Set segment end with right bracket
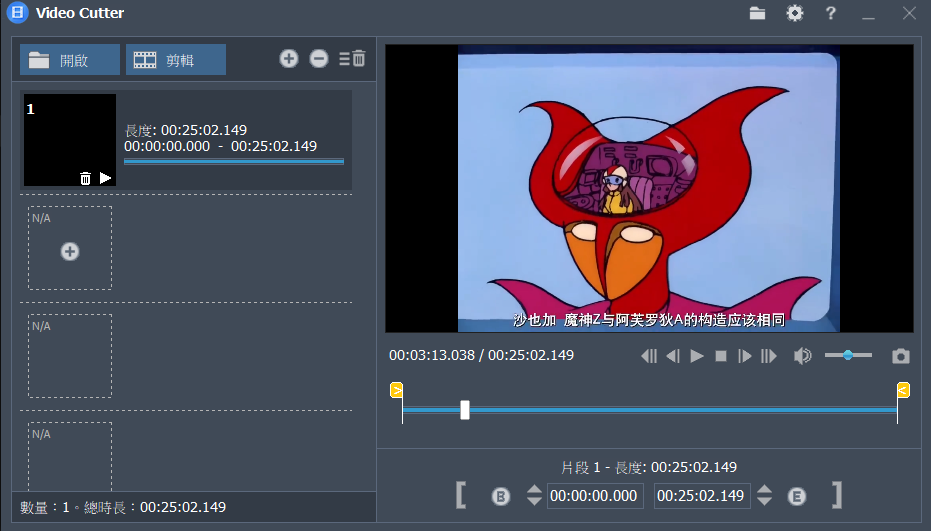 pos(837,495)
